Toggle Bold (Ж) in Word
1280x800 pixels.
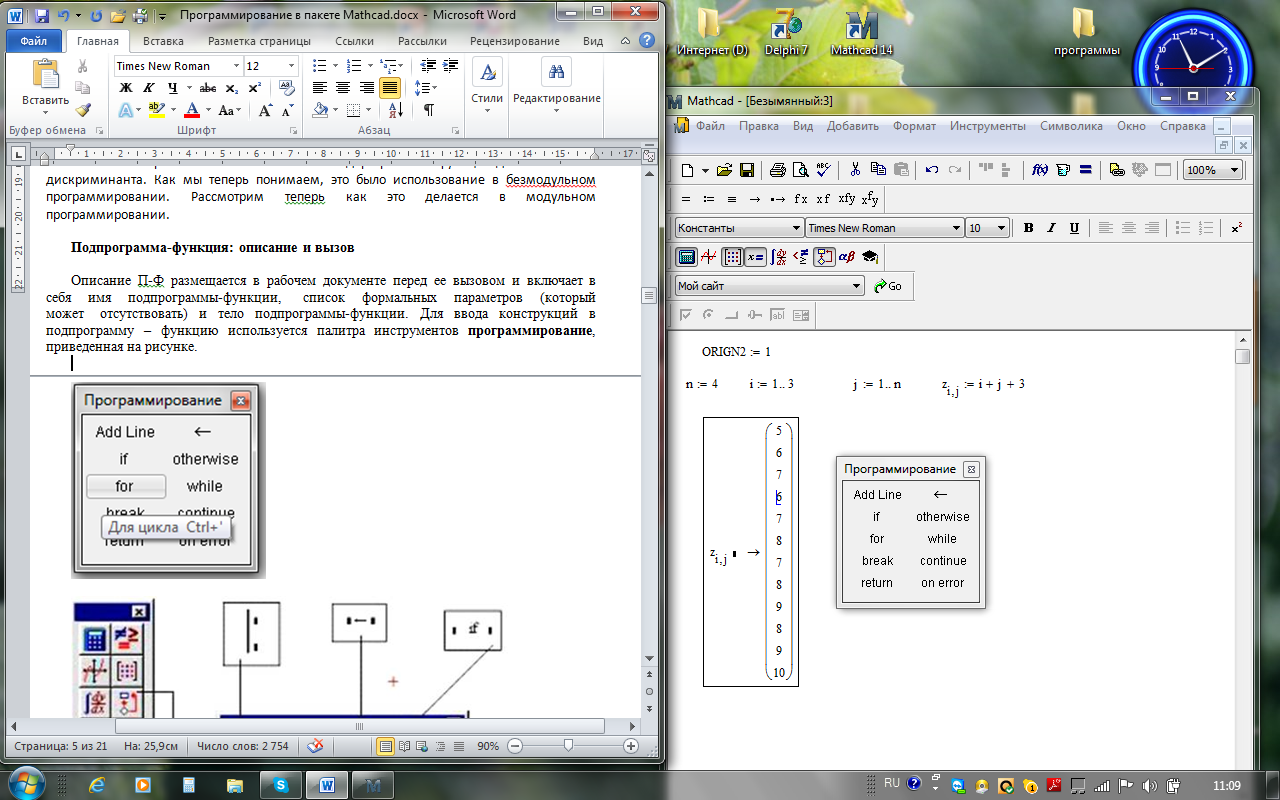click(126, 88)
